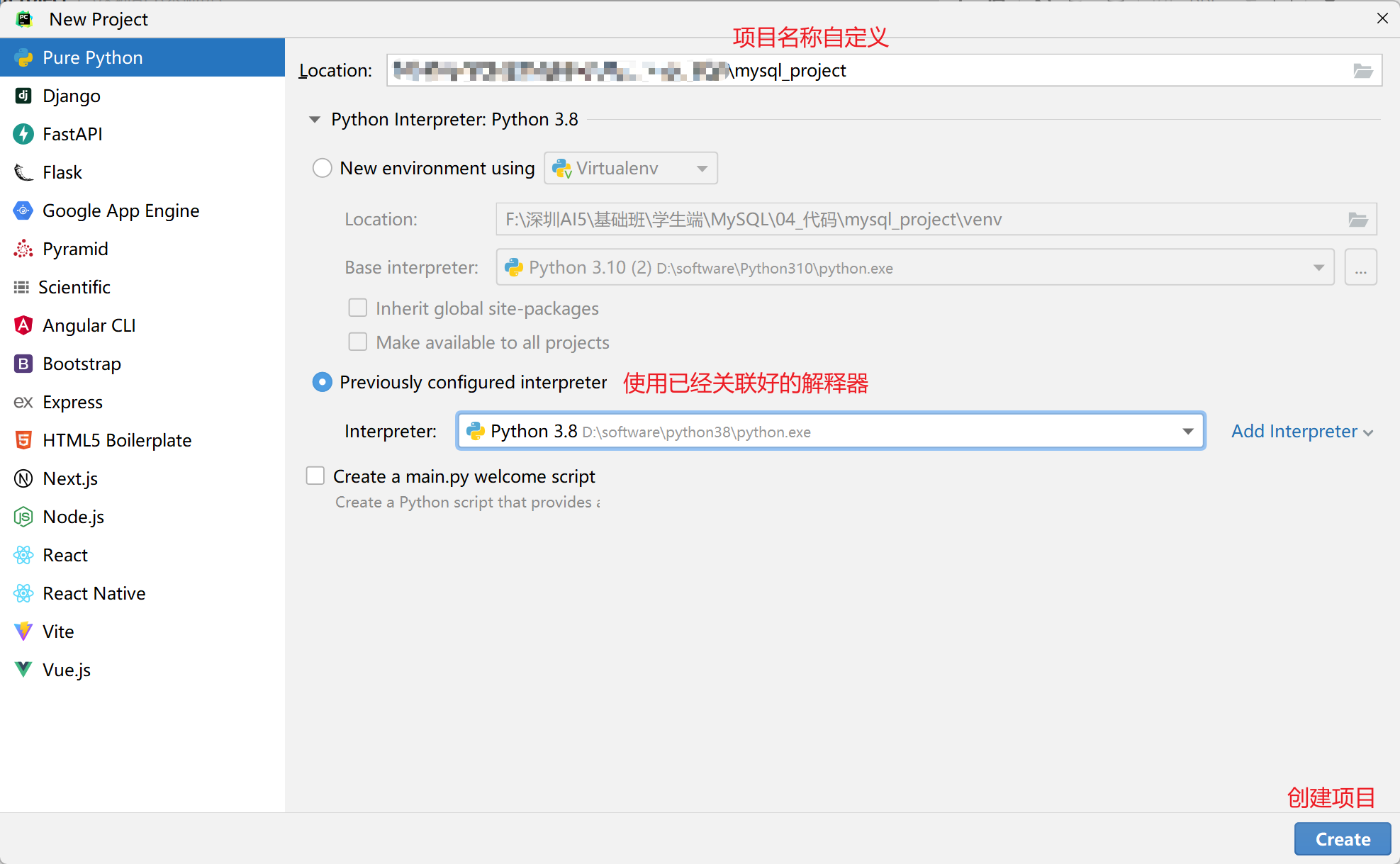This screenshot has height=864, width=1400.
Task: Select Node.js project type
Action: (x=142, y=517)
